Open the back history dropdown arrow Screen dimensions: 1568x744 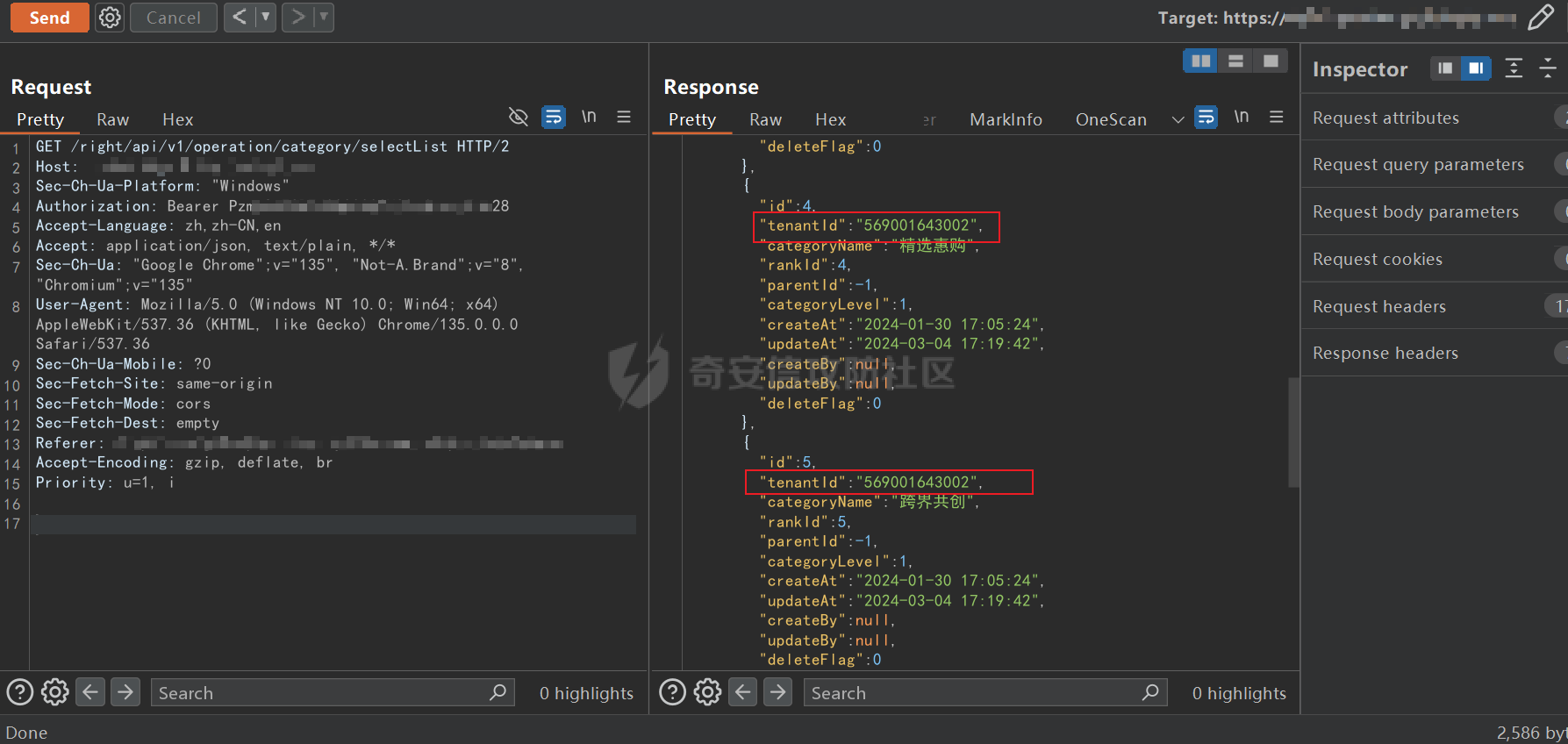[x=265, y=17]
